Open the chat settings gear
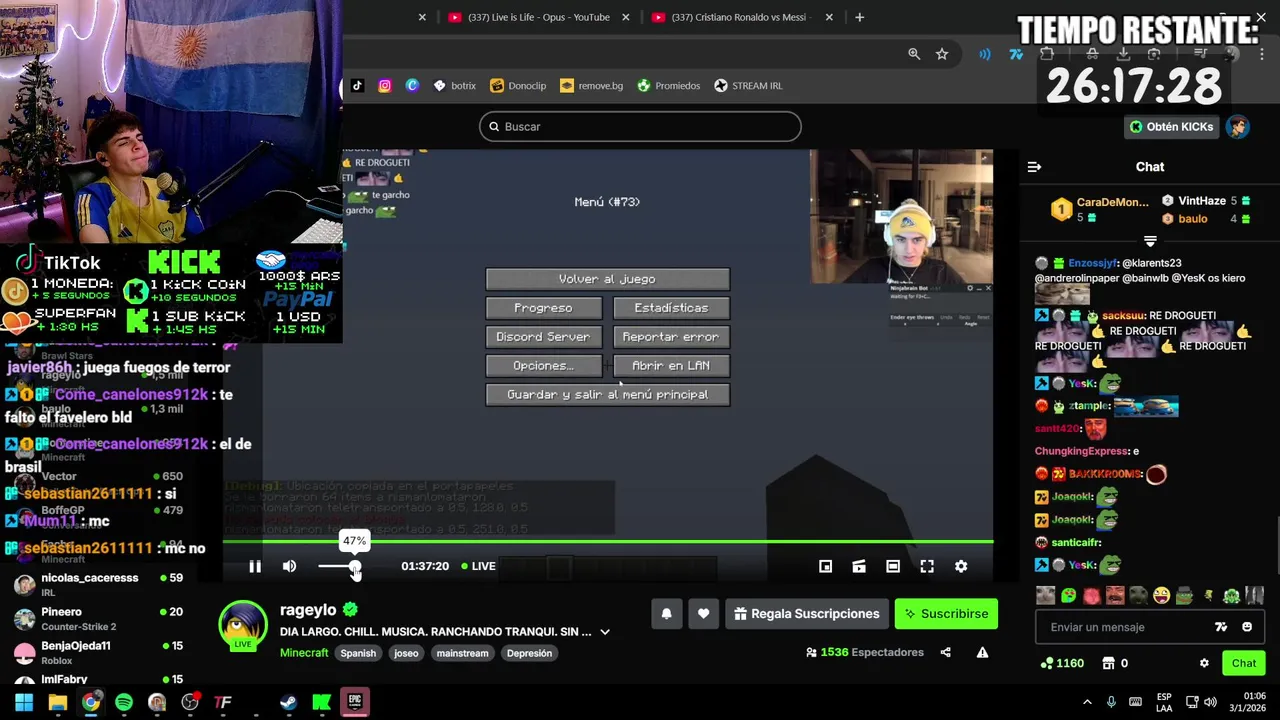 point(1204,663)
